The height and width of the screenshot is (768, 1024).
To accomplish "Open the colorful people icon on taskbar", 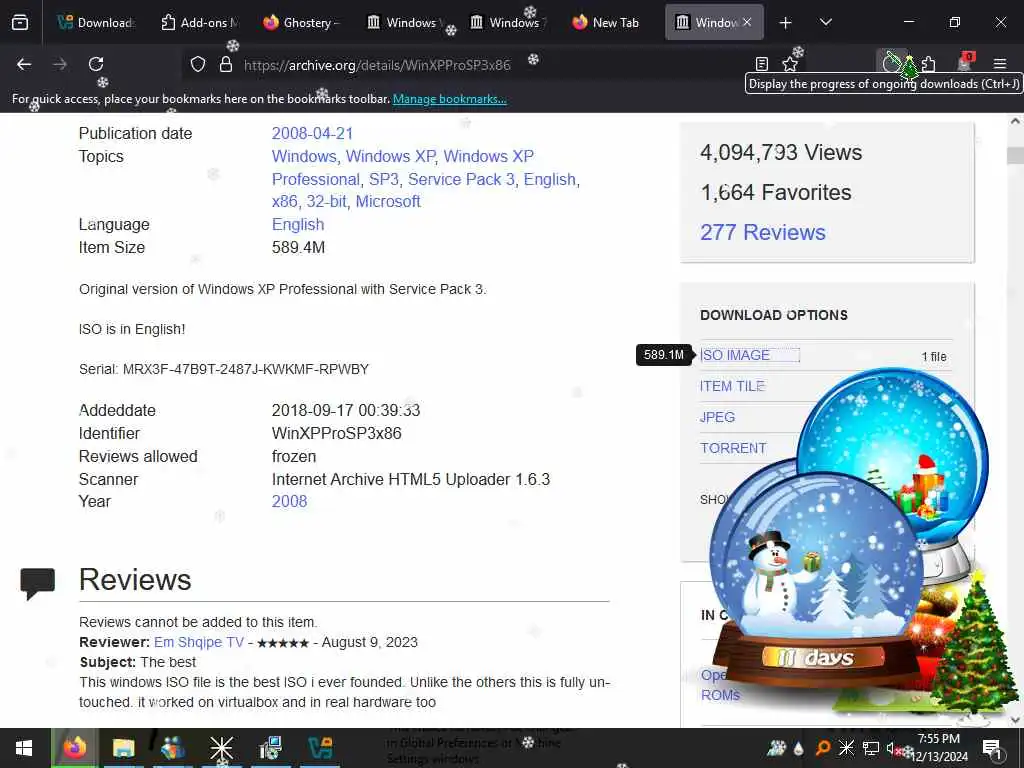I will (172, 748).
